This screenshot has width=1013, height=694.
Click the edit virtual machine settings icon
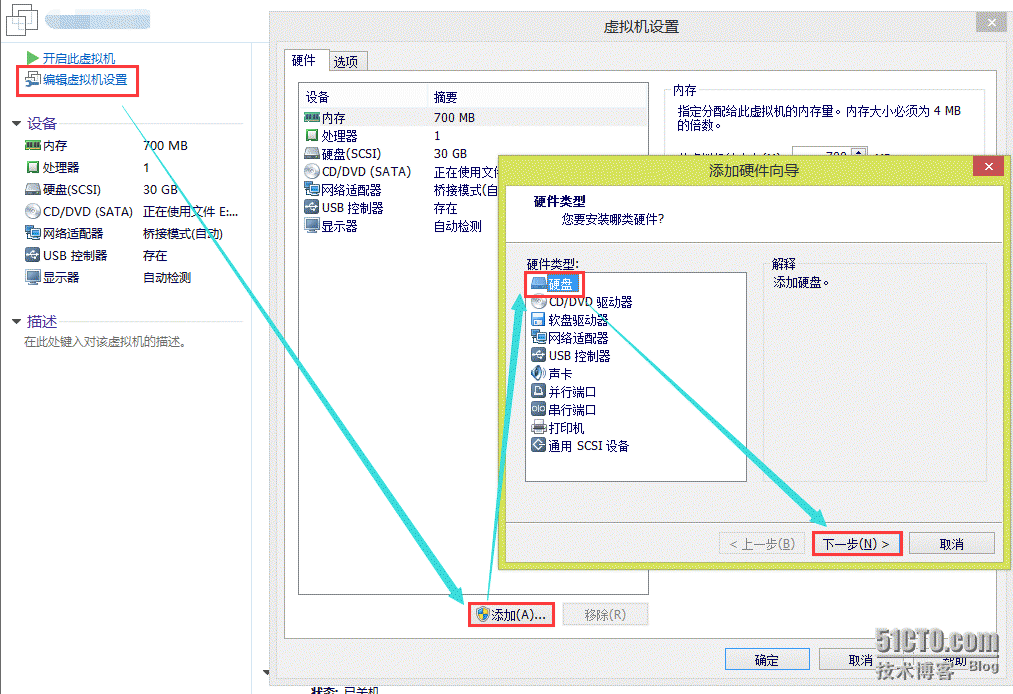32,79
